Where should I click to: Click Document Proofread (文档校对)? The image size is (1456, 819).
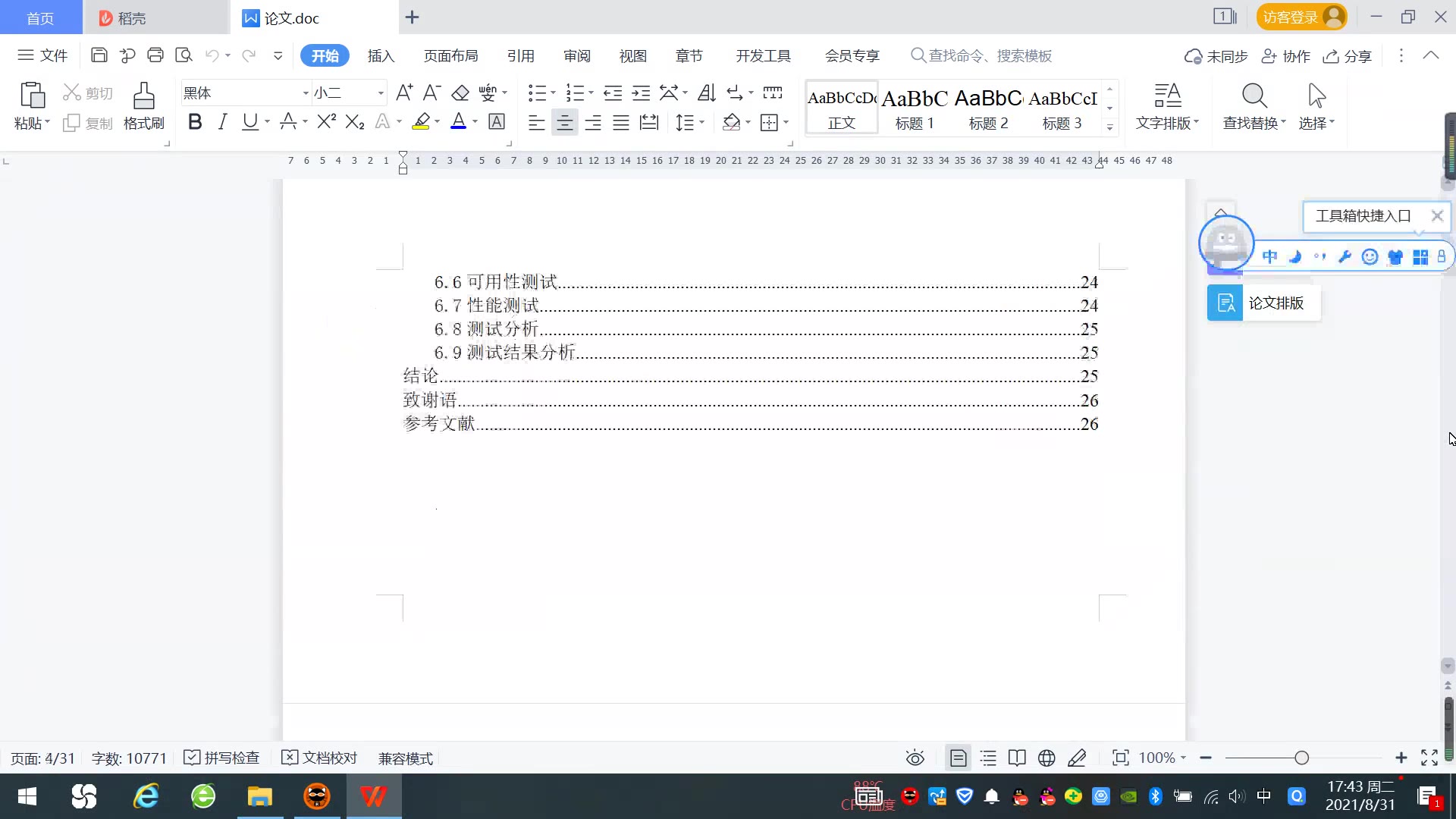point(319,758)
